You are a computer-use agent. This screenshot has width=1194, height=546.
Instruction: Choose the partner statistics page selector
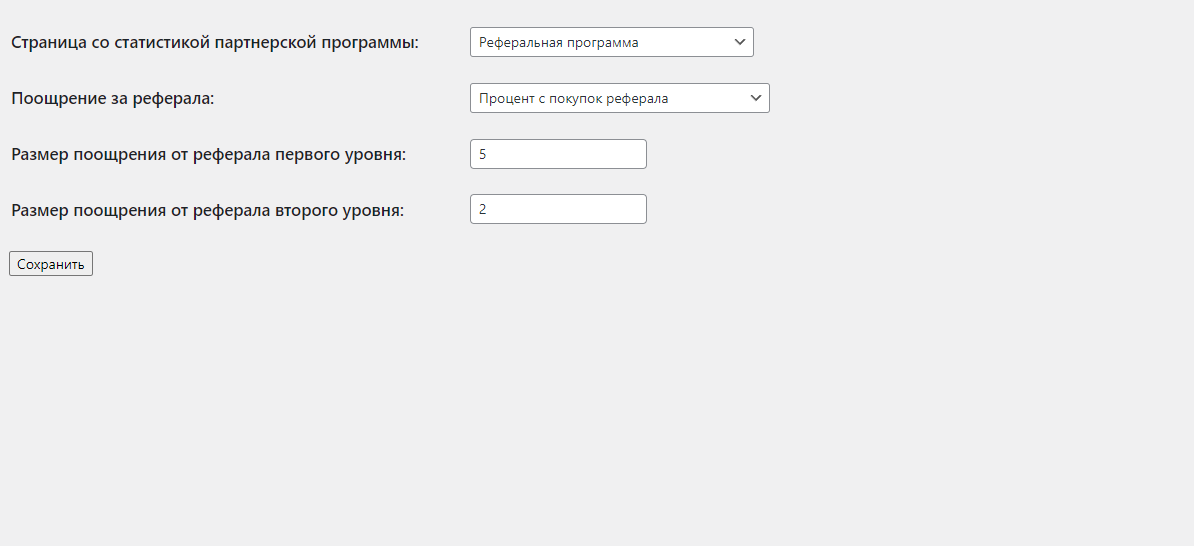[611, 42]
